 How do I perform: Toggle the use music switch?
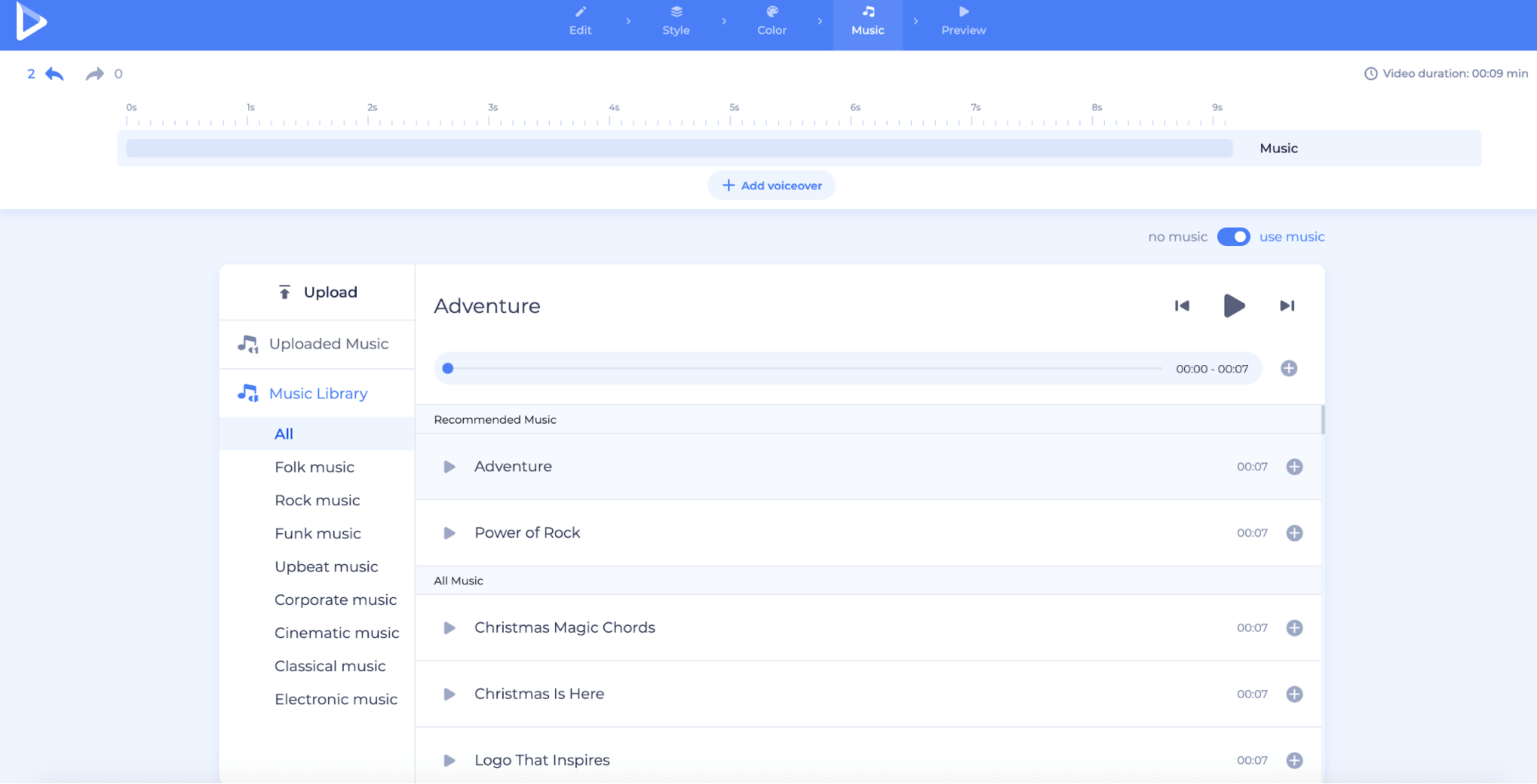pos(1233,237)
